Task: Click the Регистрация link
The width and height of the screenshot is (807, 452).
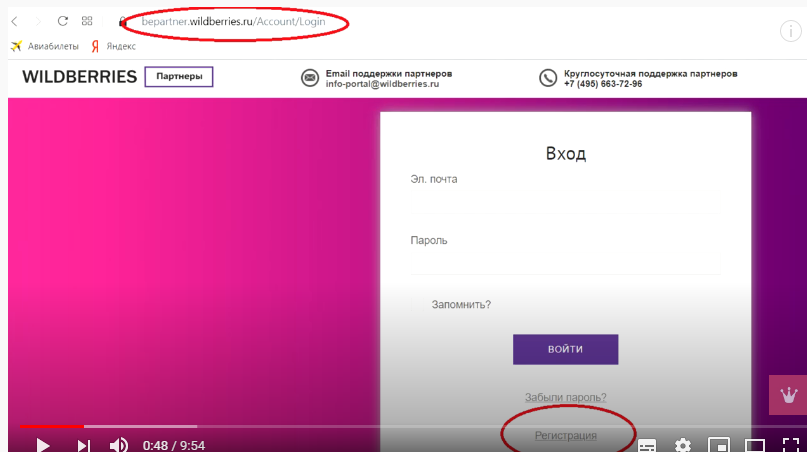Action: (x=565, y=436)
